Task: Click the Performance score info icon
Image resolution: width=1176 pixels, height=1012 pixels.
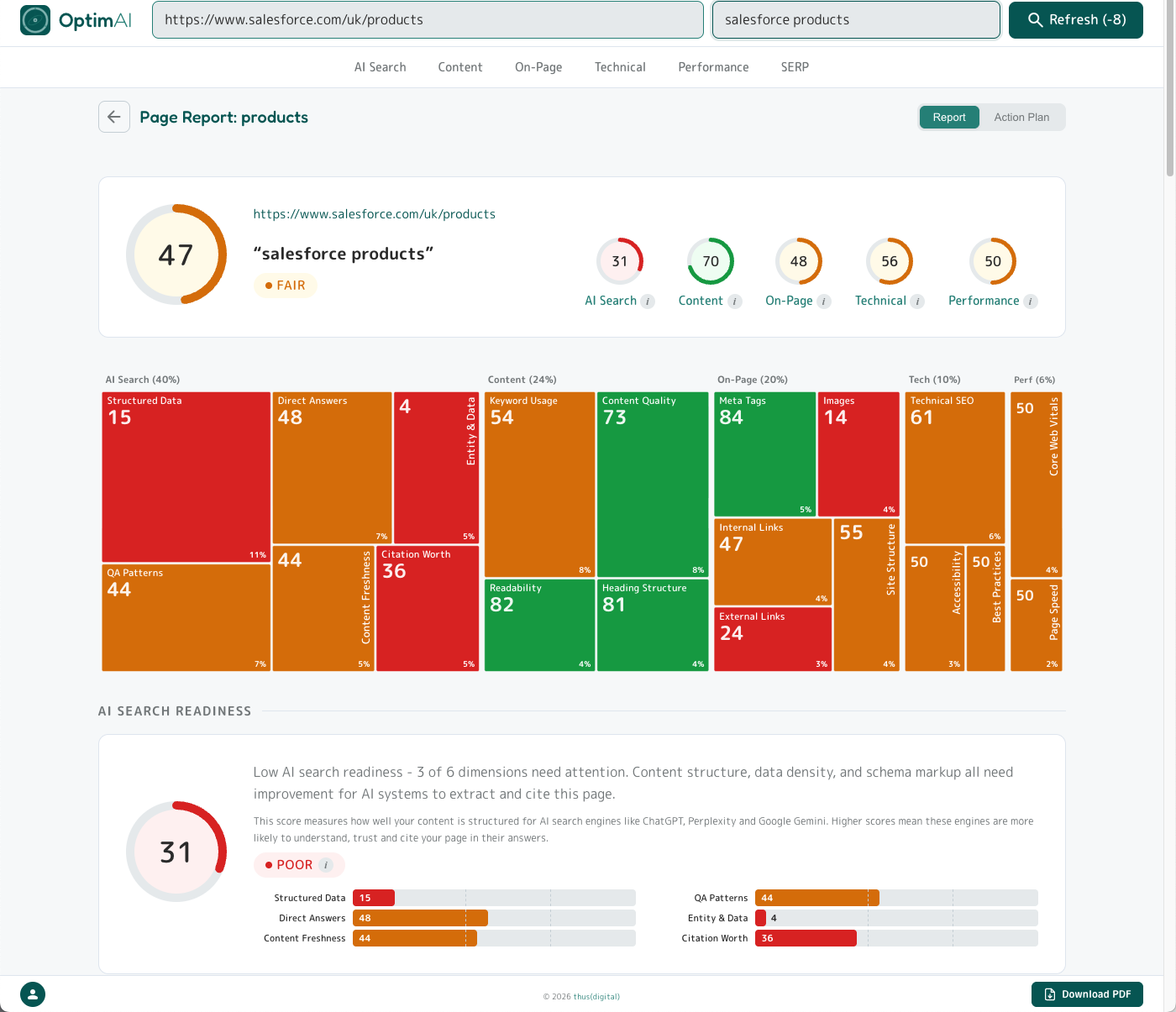Action: pyautogui.click(x=1031, y=302)
